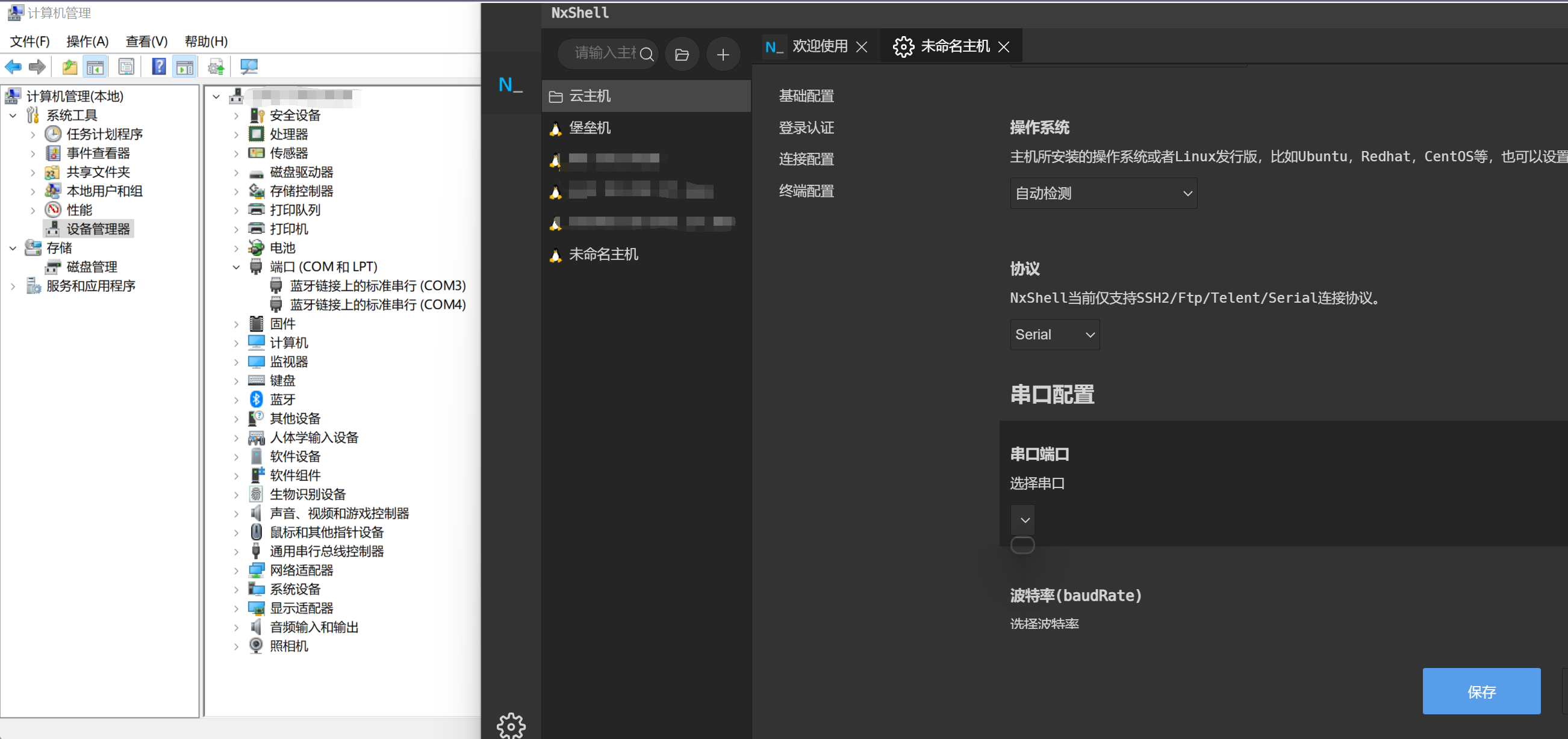Viewport: 1568px width, 739px height.
Task: Switch to the 欢迎使用 tab
Action: (x=819, y=46)
